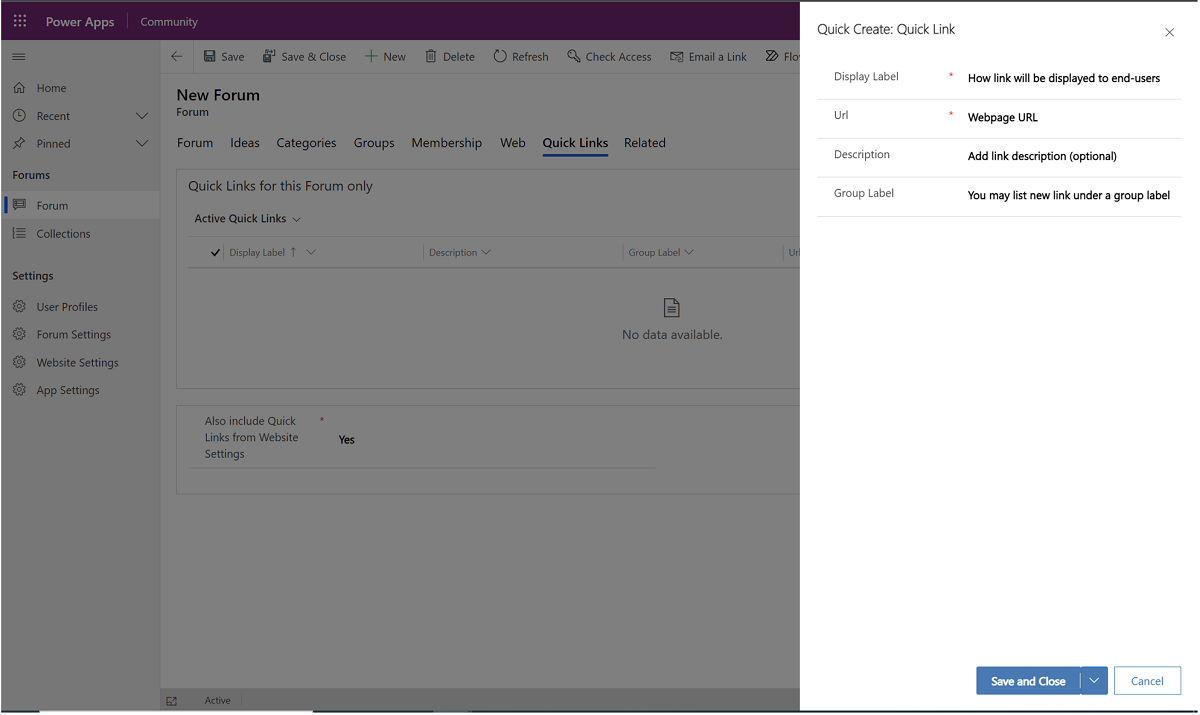Collapse the site map hamburger menu
The height and width of the screenshot is (715, 1200).
point(19,57)
